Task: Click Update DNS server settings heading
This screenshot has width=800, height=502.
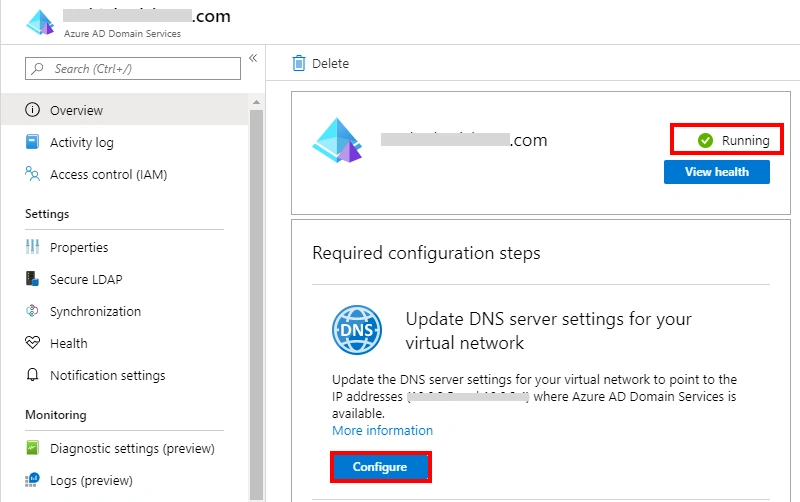Action: (x=548, y=331)
